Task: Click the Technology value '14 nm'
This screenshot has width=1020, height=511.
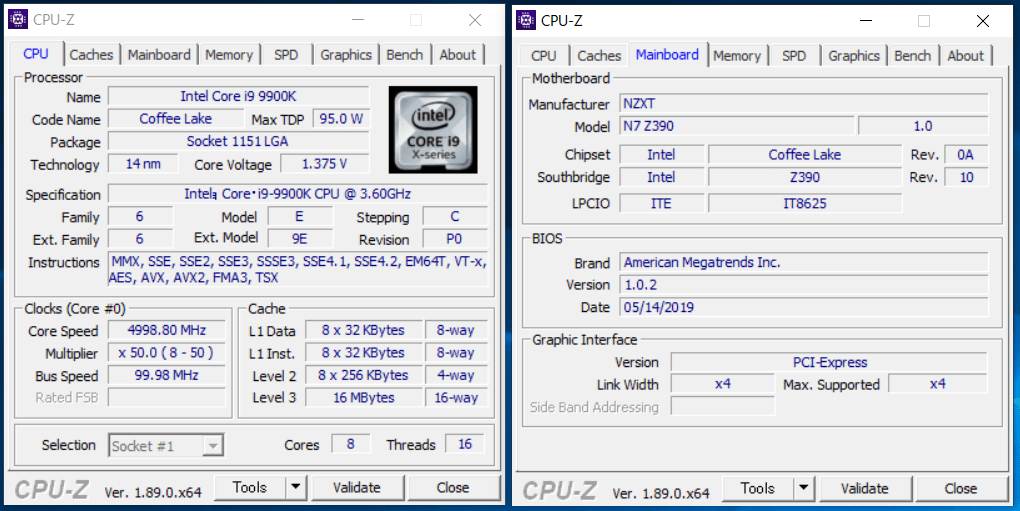Action: tap(143, 164)
